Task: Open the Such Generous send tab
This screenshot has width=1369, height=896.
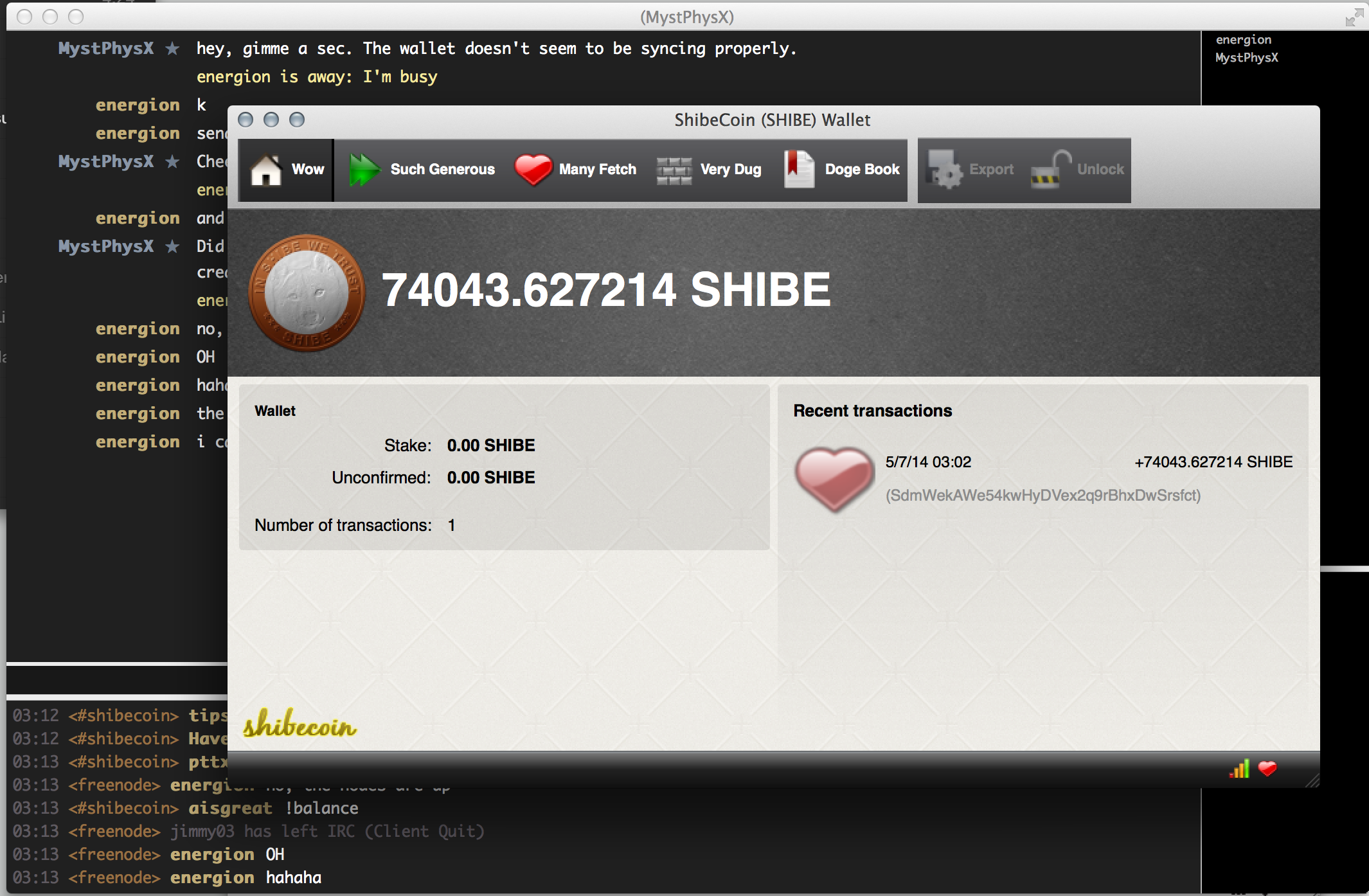Action: (x=422, y=170)
